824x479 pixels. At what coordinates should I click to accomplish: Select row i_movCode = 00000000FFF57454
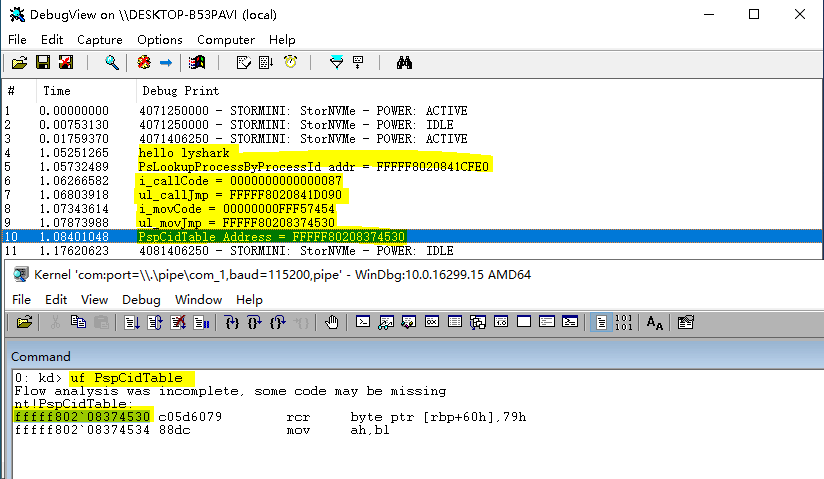click(412, 209)
